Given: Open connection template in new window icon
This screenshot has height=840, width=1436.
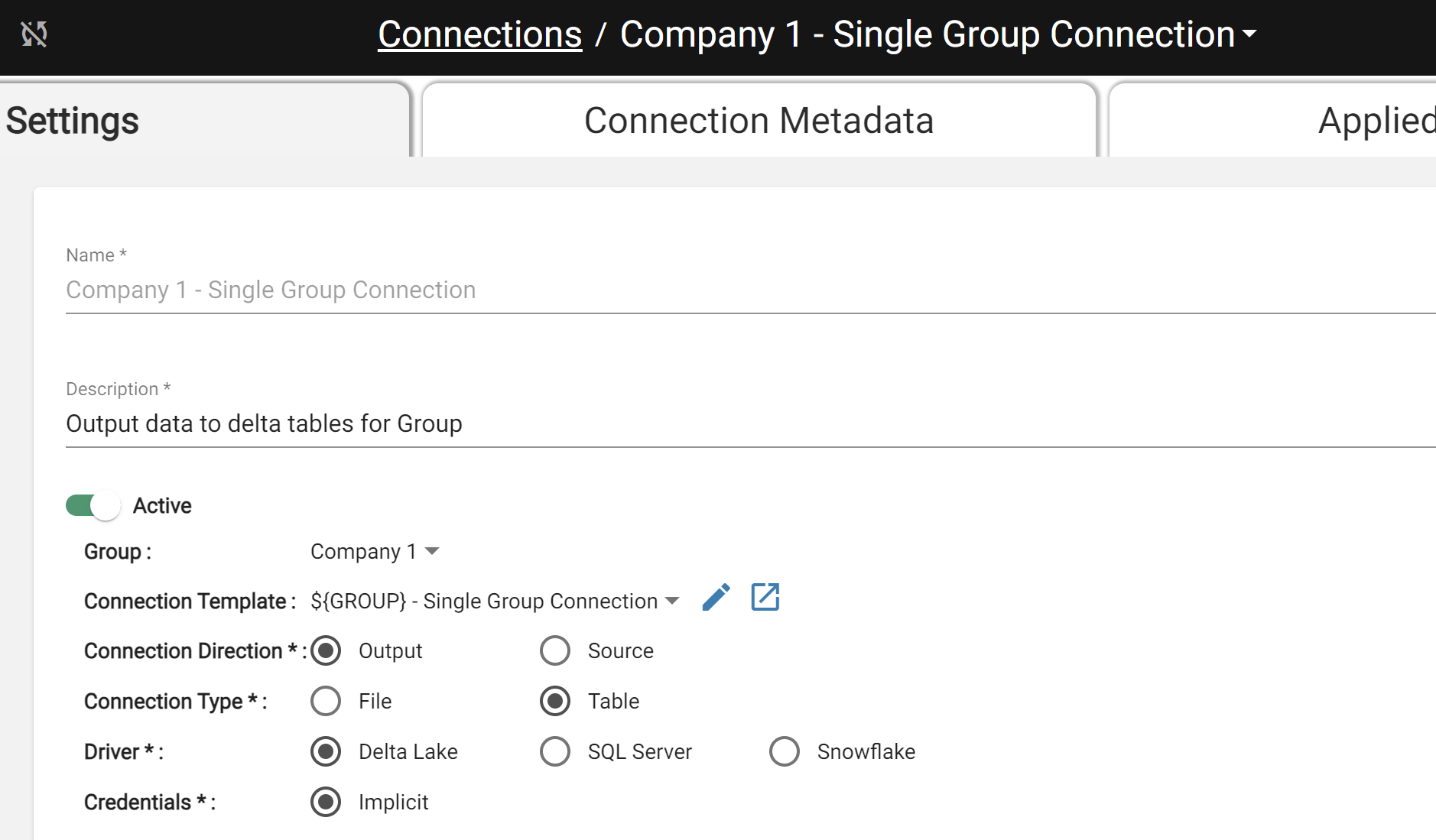Looking at the screenshot, I should tap(765, 597).
